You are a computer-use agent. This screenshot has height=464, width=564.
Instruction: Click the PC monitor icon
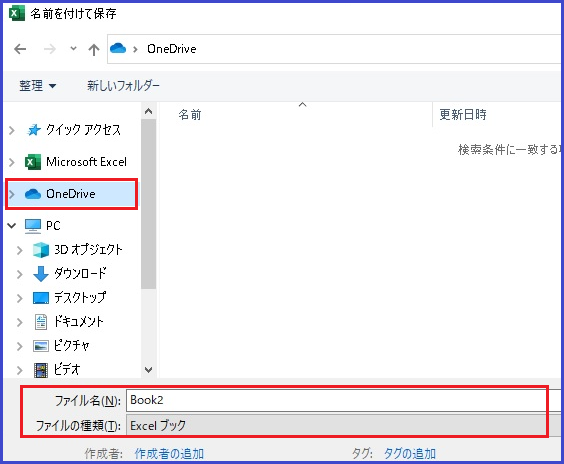tap(33, 226)
